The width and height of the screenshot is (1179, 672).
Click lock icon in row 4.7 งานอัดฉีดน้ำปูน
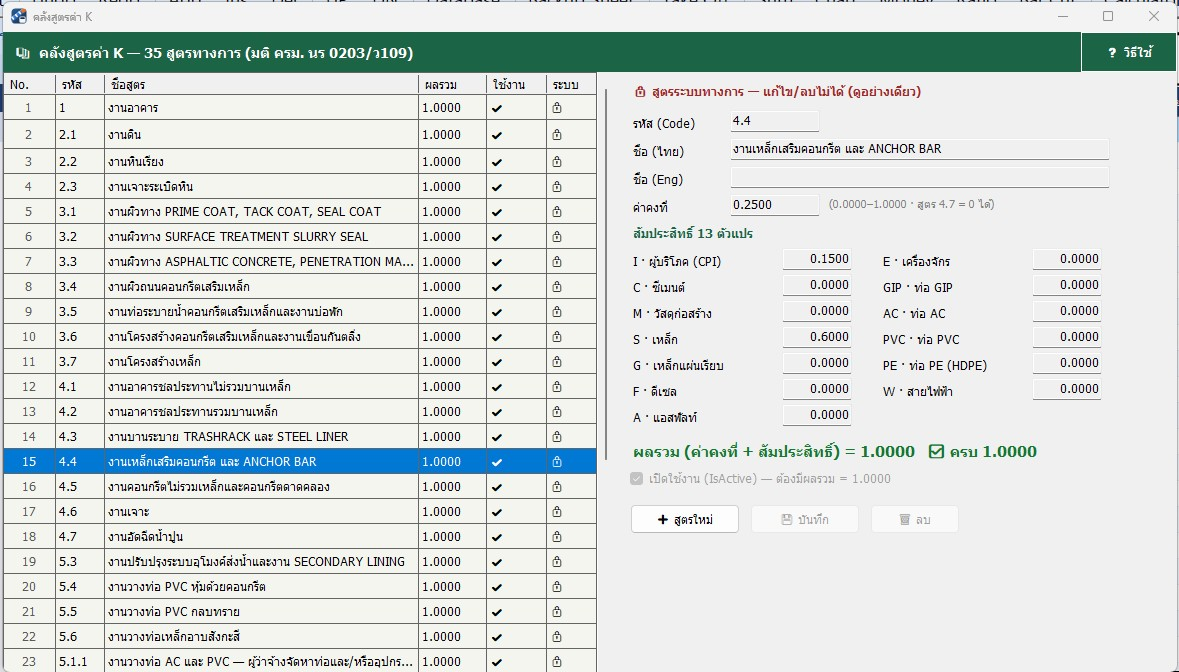point(556,537)
